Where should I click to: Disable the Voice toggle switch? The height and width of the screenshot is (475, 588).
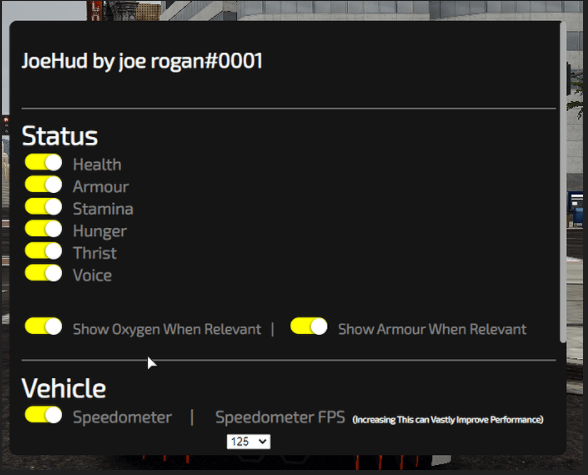[44, 273]
